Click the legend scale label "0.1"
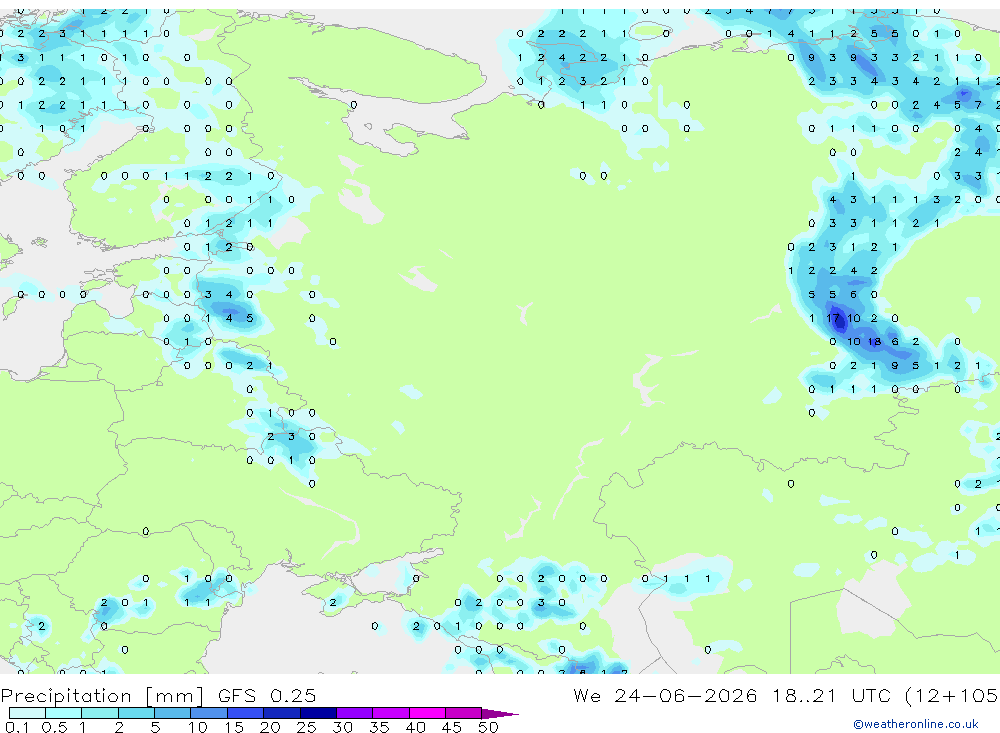 click(17, 727)
